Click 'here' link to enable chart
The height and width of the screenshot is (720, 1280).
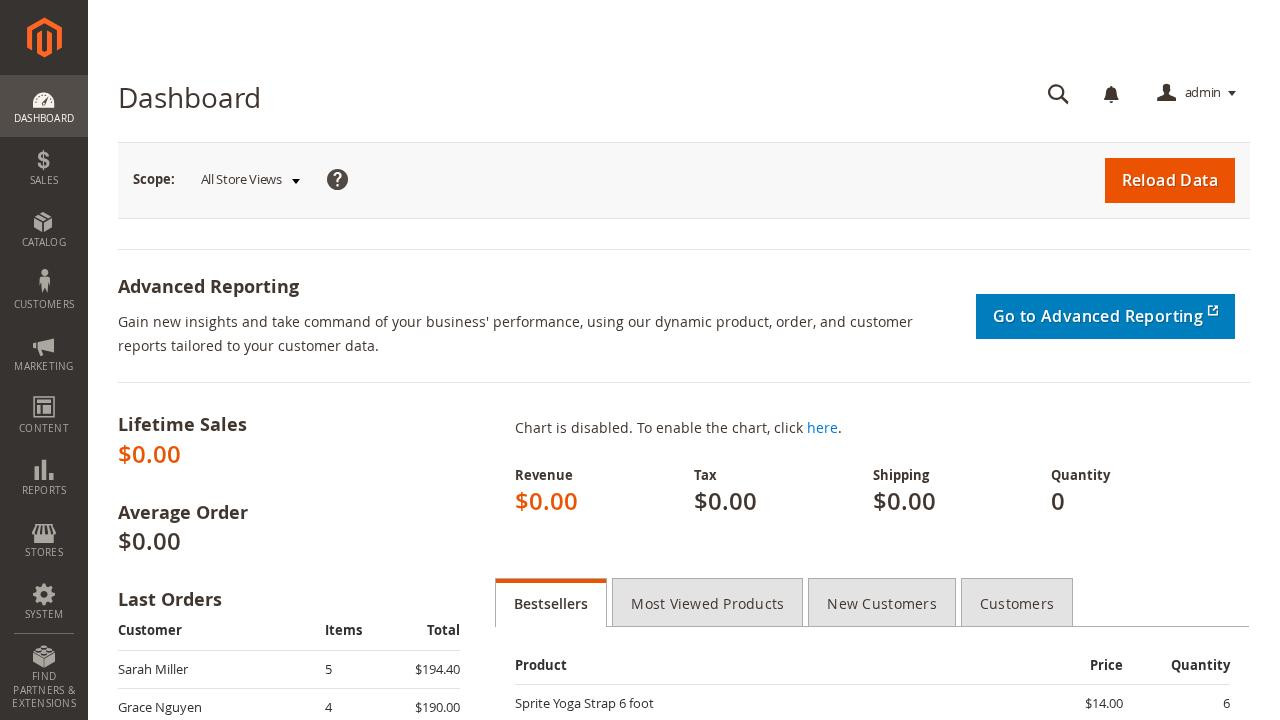pos(822,428)
